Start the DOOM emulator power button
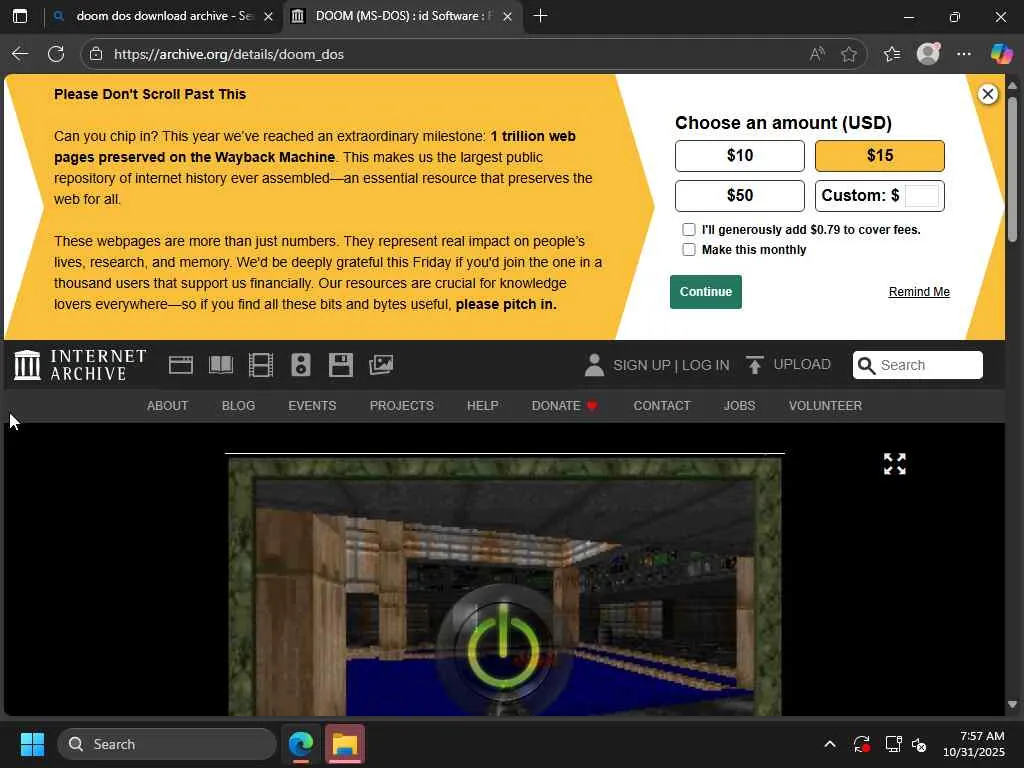The image size is (1024, 768). click(503, 647)
